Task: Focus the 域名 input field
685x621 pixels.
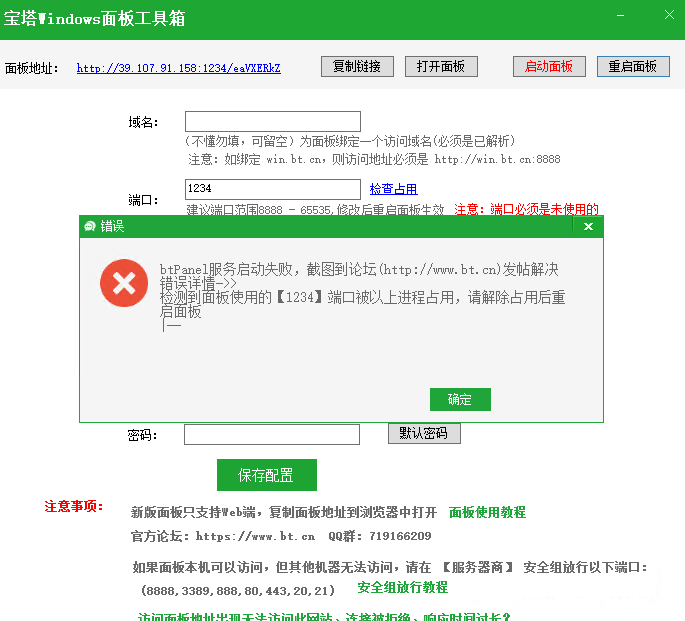Action: (x=273, y=121)
